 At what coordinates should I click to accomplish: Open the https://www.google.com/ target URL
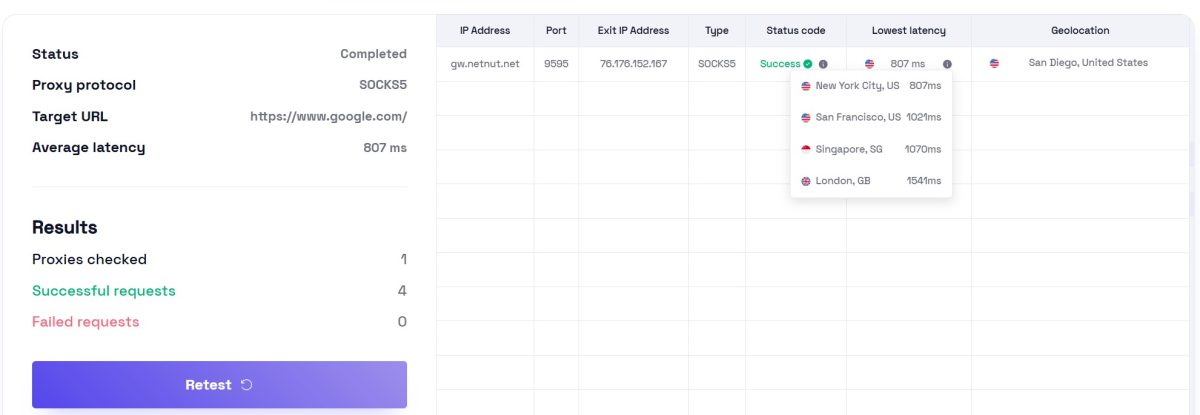coord(328,116)
